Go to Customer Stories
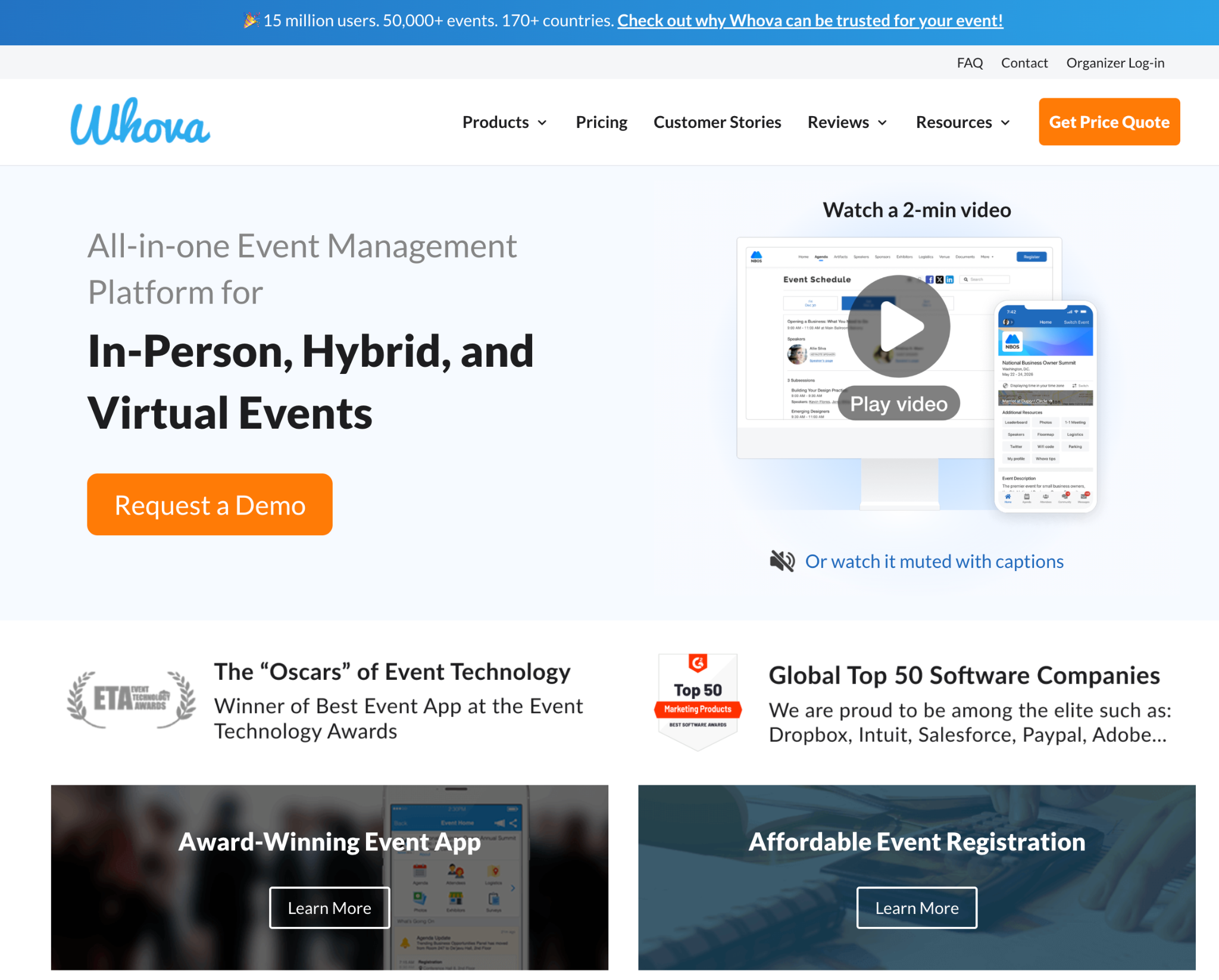The height and width of the screenshot is (980, 1219). [717, 122]
